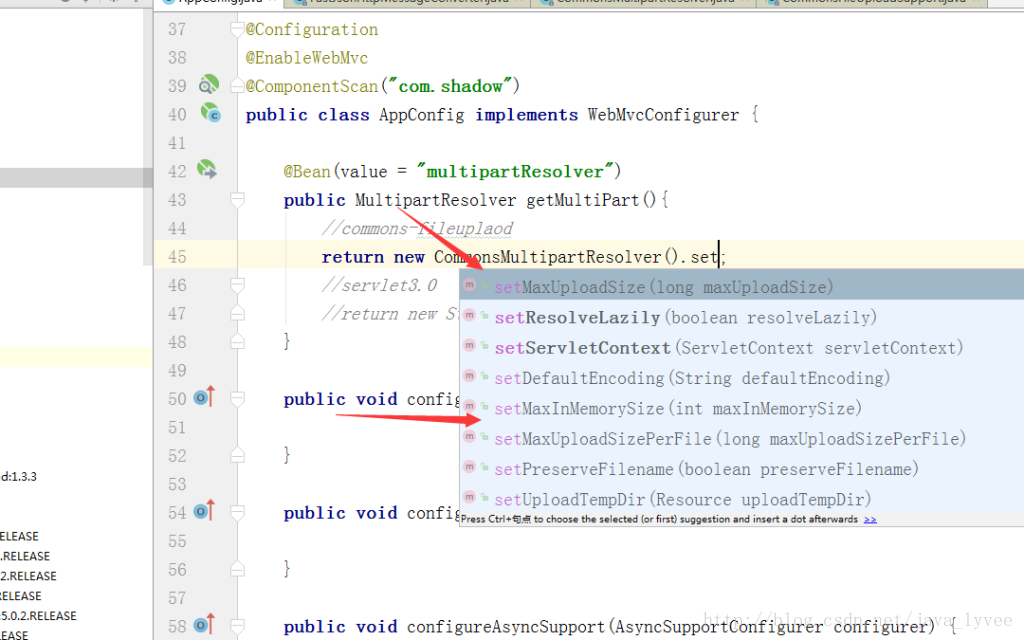
Task: Click the override gutter icon on line 58
Action: (204, 624)
